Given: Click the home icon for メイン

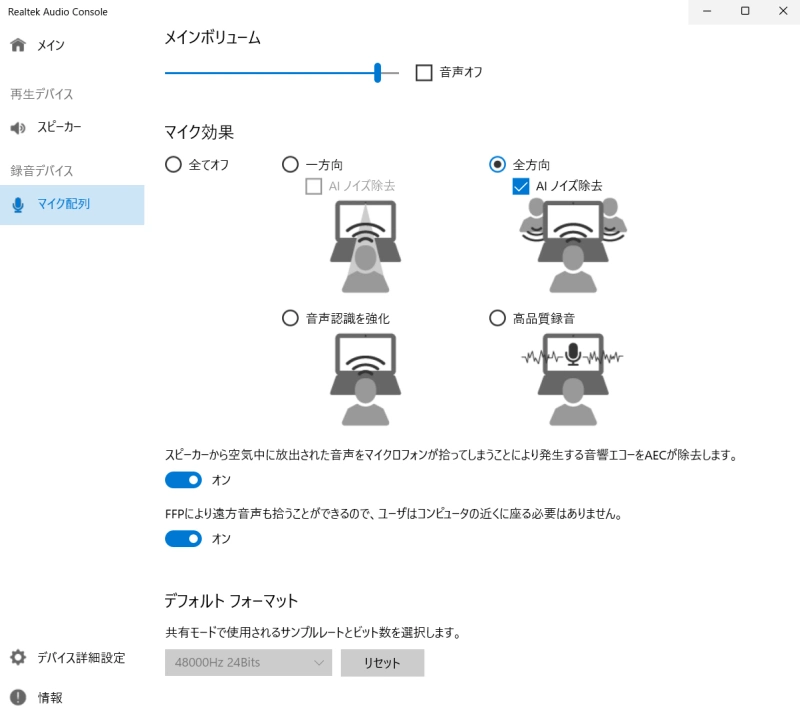Looking at the screenshot, I should pyautogui.click(x=16, y=45).
